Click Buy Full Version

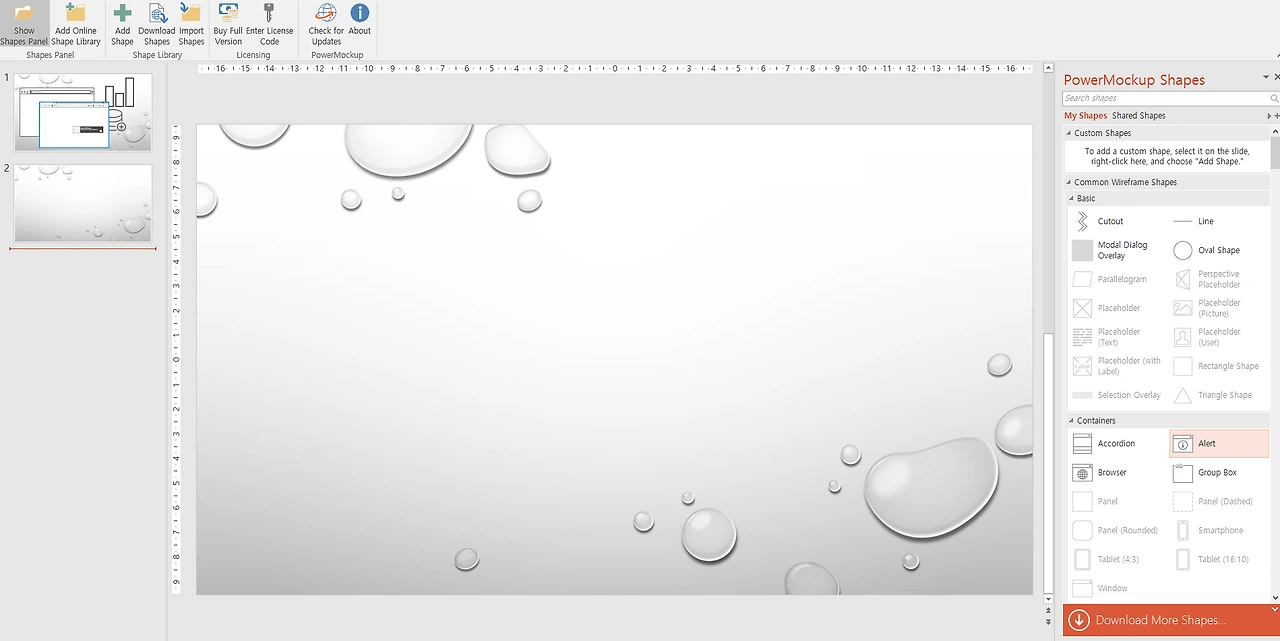tap(228, 25)
